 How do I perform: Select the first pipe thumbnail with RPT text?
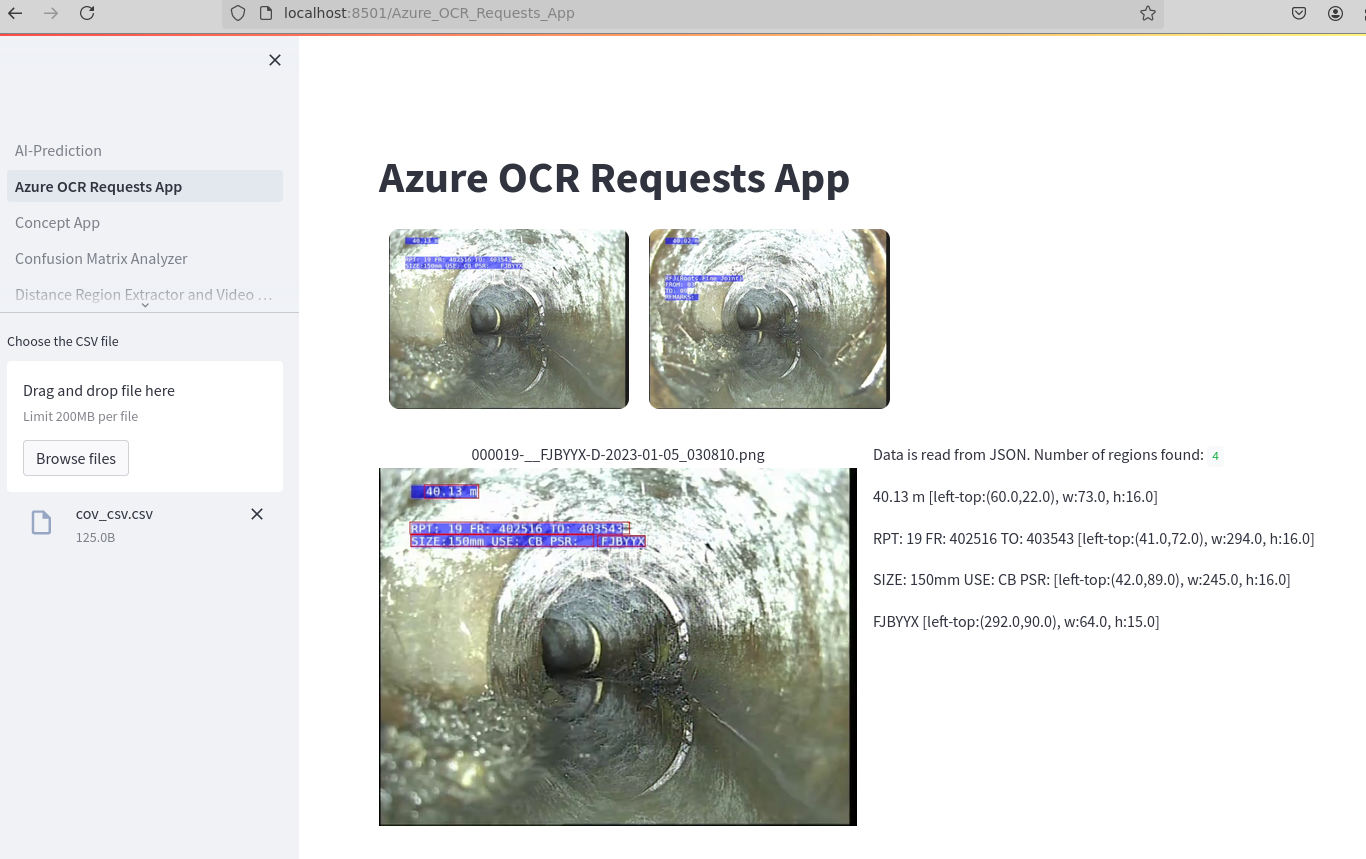pos(509,319)
